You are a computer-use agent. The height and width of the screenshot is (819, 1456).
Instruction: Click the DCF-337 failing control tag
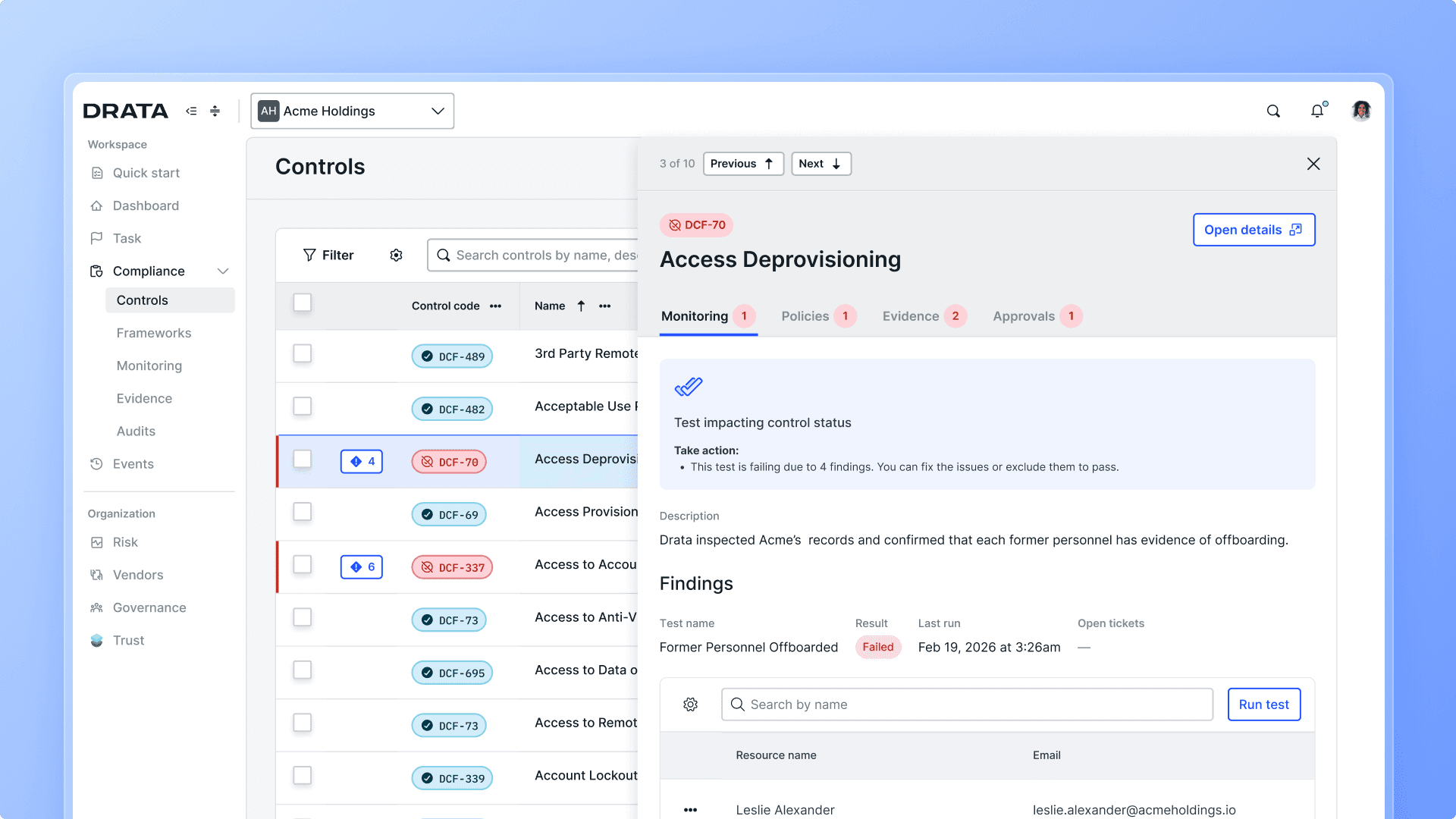click(x=453, y=567)
